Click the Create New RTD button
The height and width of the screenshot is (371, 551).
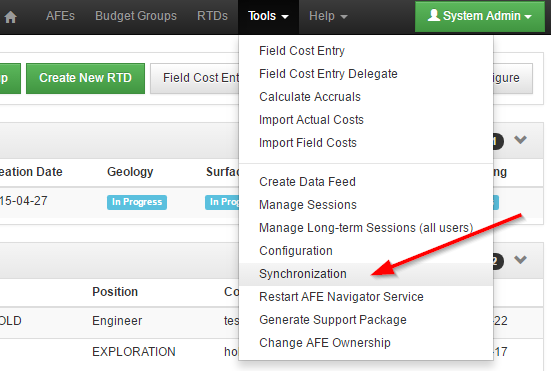85,78
